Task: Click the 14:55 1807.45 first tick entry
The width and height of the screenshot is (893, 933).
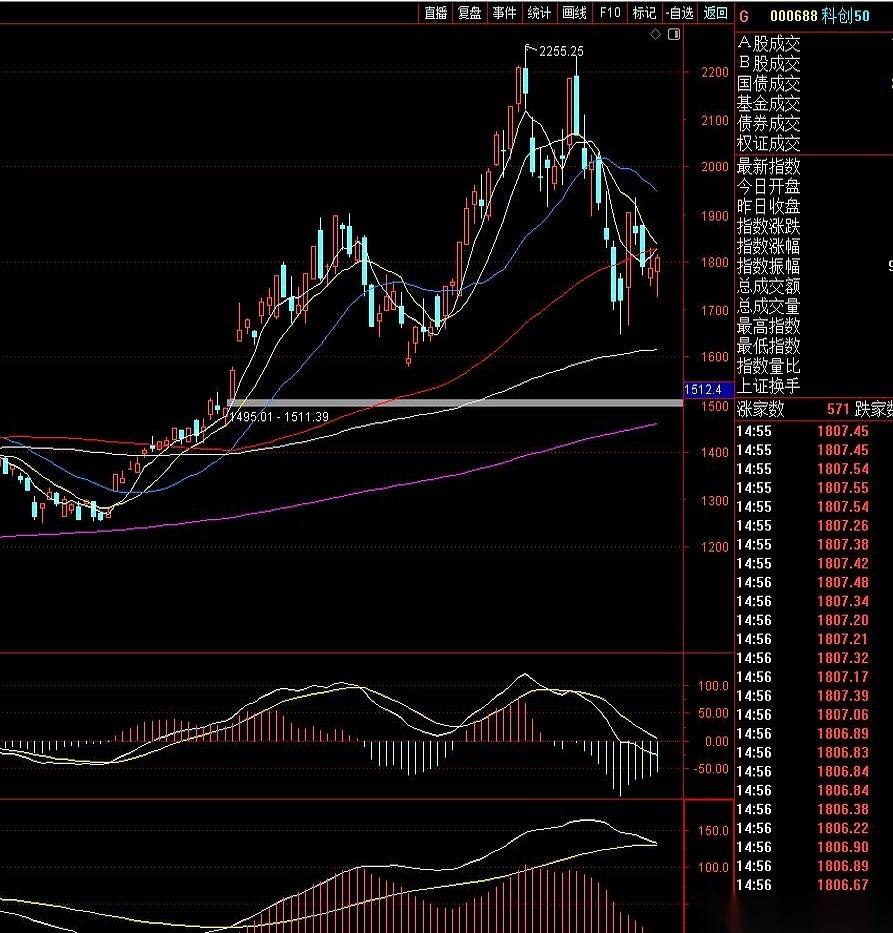Action: 803,431
